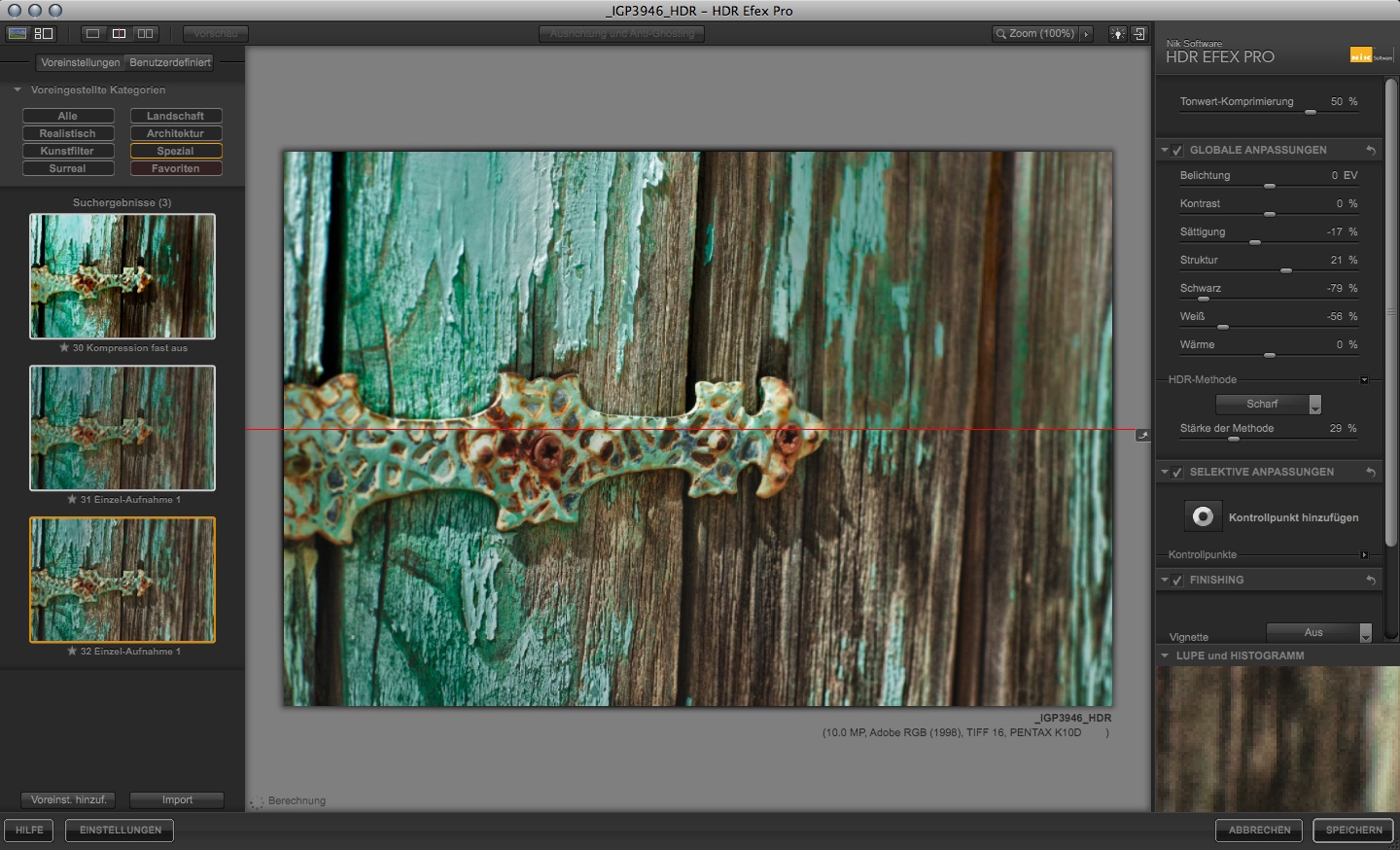The height and width of the screenshot is (850, 1400).
Task: Click the Kontrollpunkt hinzufügen target icon
Action: 1203,516
